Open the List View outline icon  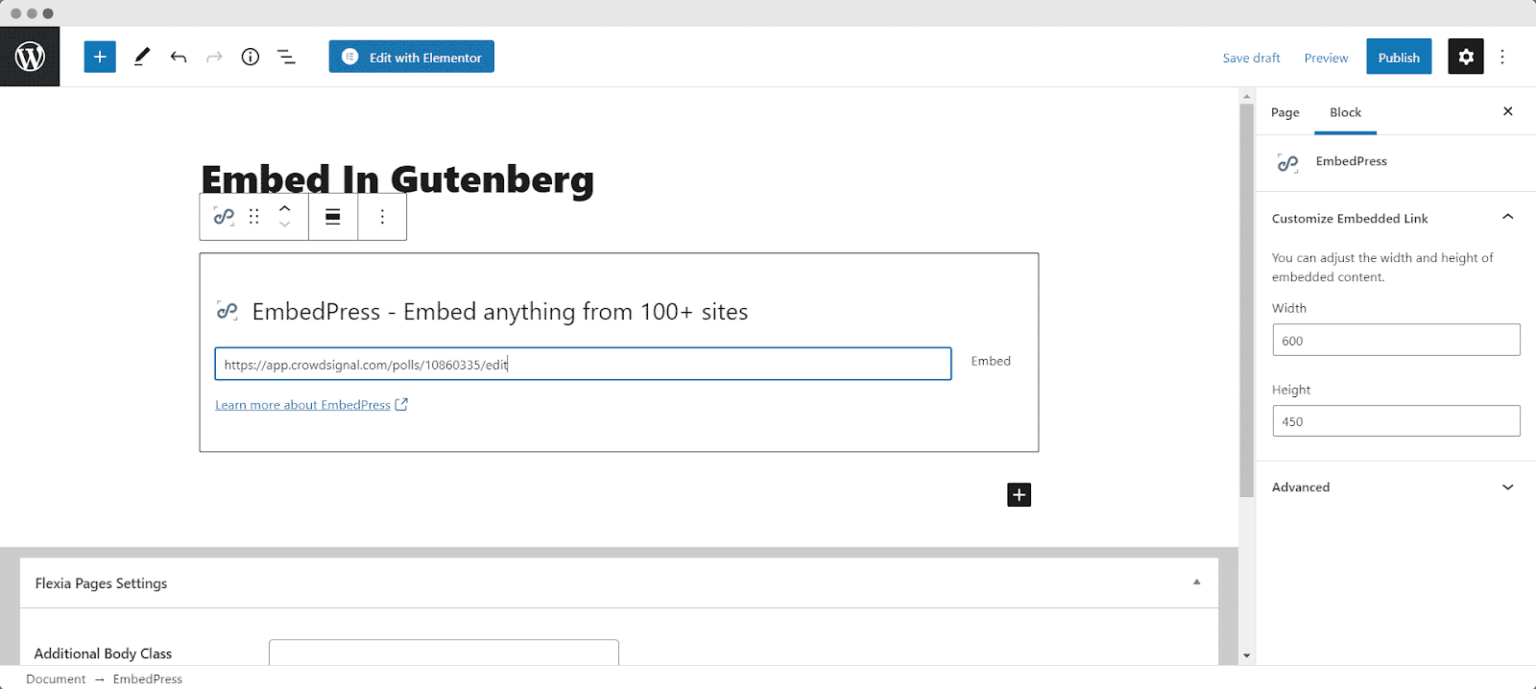pos(287,56)
